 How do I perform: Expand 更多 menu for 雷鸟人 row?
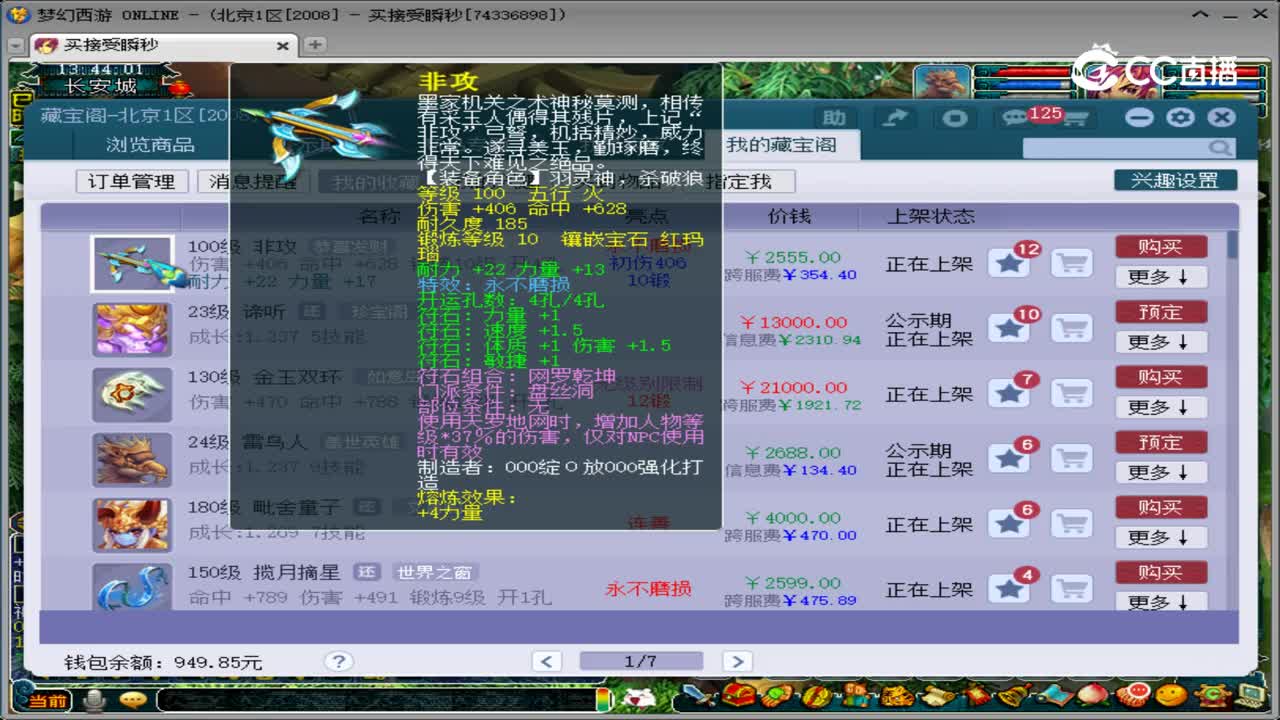tap(1161, 472)
